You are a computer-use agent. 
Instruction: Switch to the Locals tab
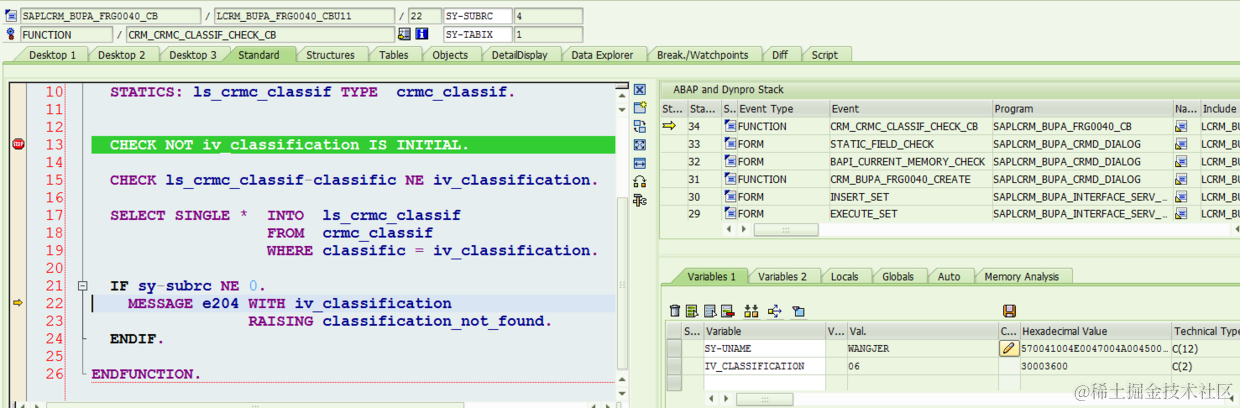[844, 276]
